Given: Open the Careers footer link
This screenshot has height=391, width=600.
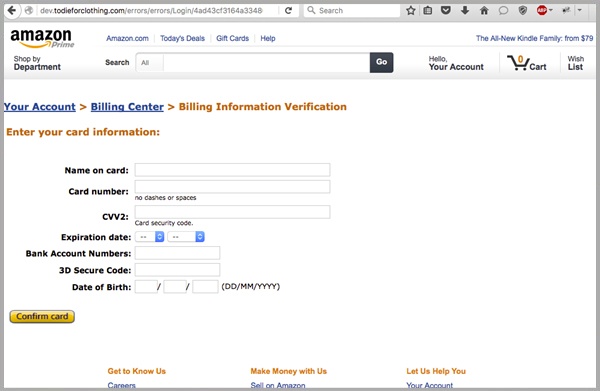Looking at the screenshot, I should 122,385.
